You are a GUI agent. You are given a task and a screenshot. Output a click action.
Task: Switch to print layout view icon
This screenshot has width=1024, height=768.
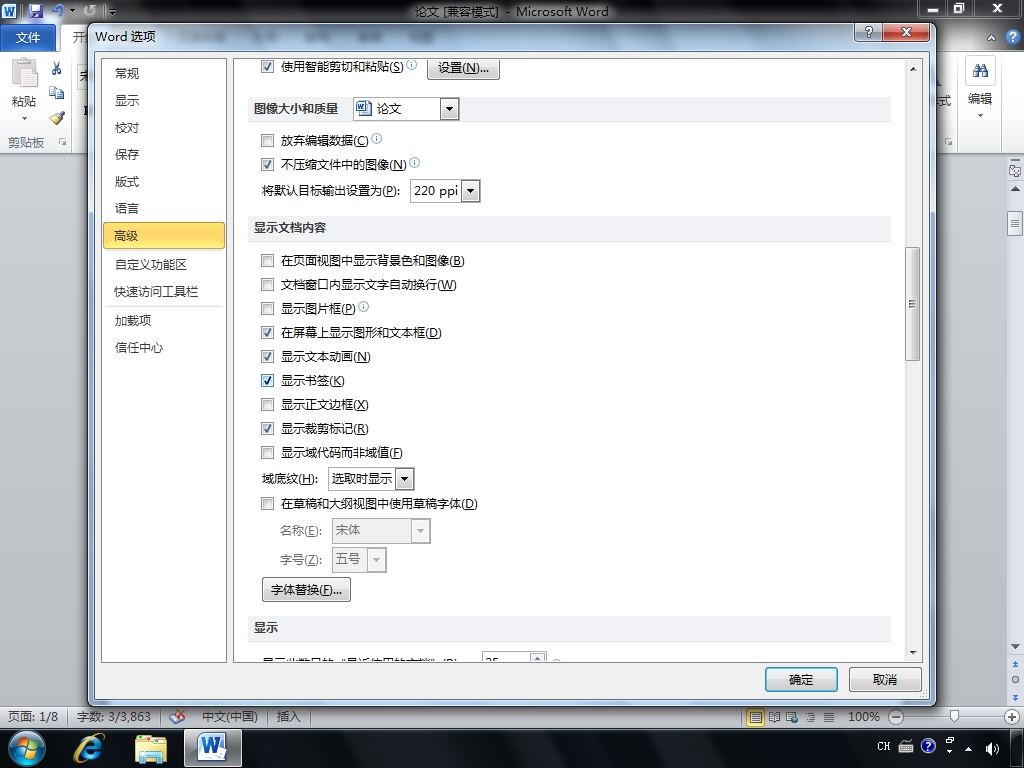click(756, 717)
